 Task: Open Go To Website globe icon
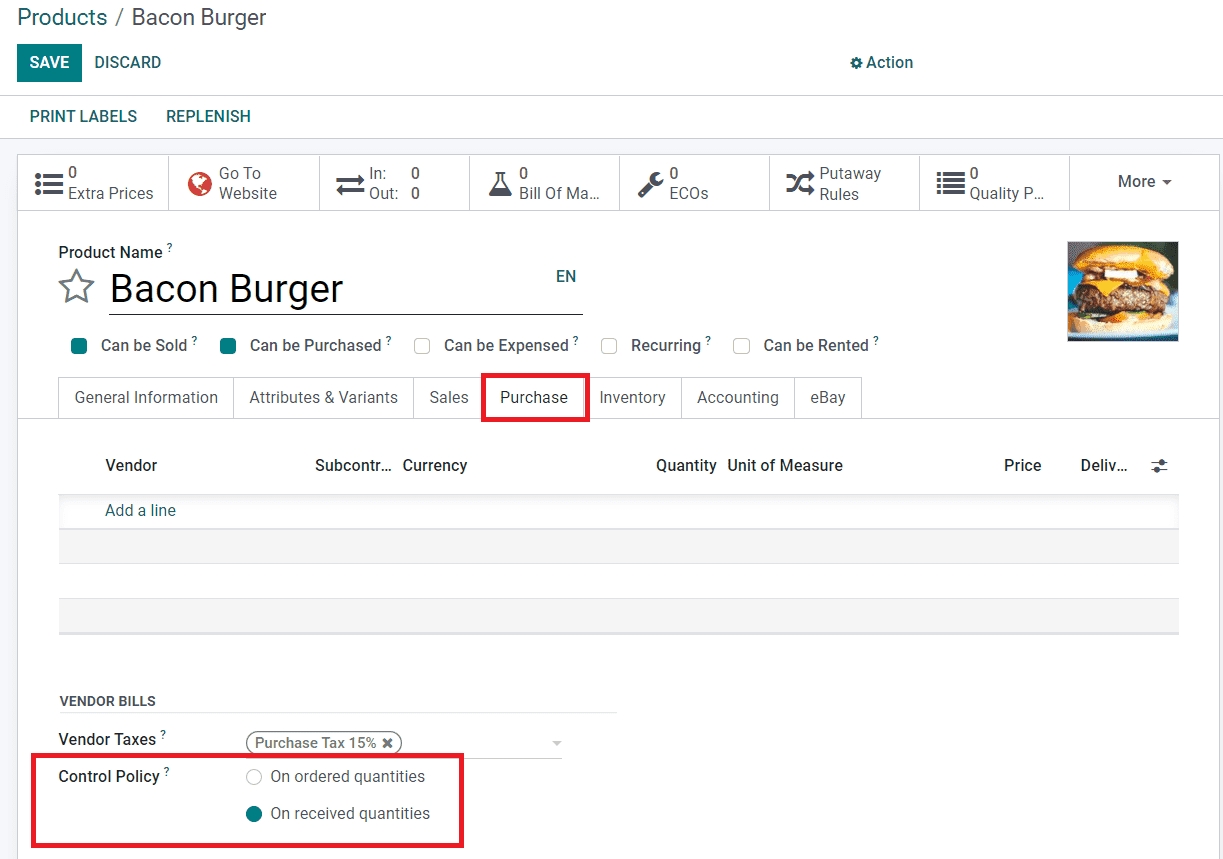(200, 183)
